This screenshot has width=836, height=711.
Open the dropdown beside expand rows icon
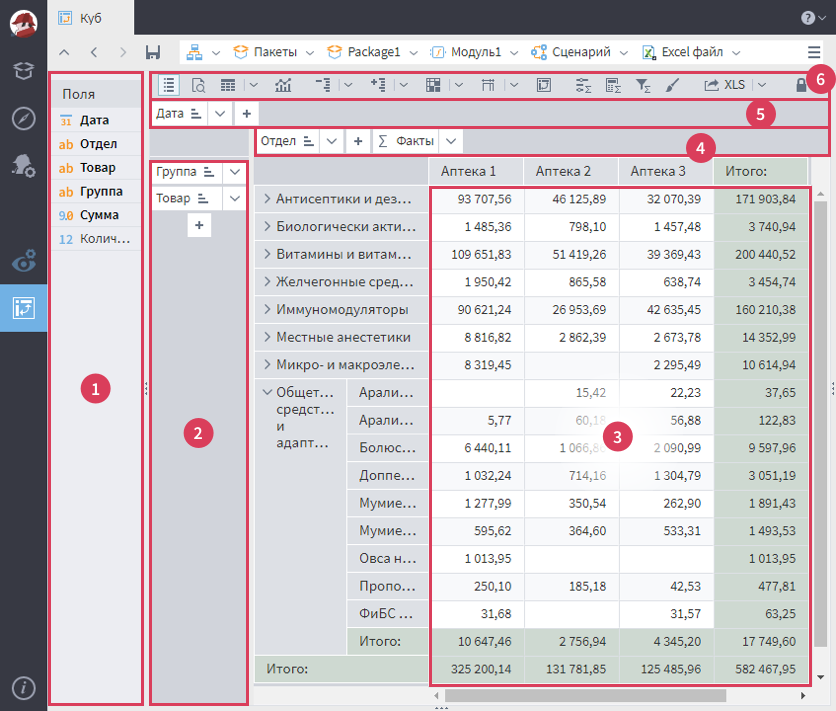tap(404, 85)
